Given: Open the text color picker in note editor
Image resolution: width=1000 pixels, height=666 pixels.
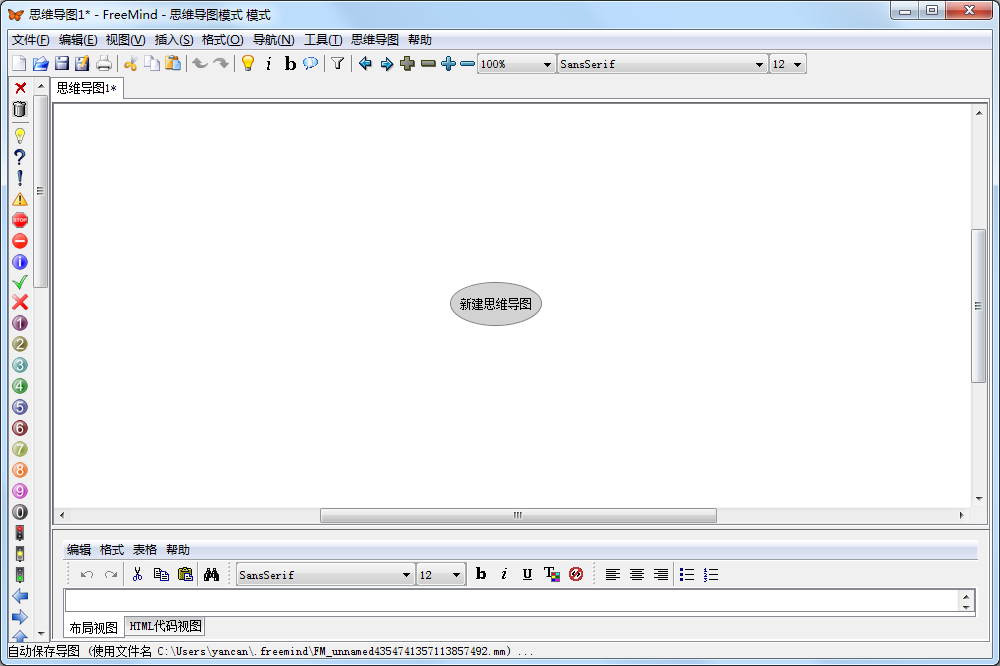Looking at the screenshot, I should click(x=551, y=575).
